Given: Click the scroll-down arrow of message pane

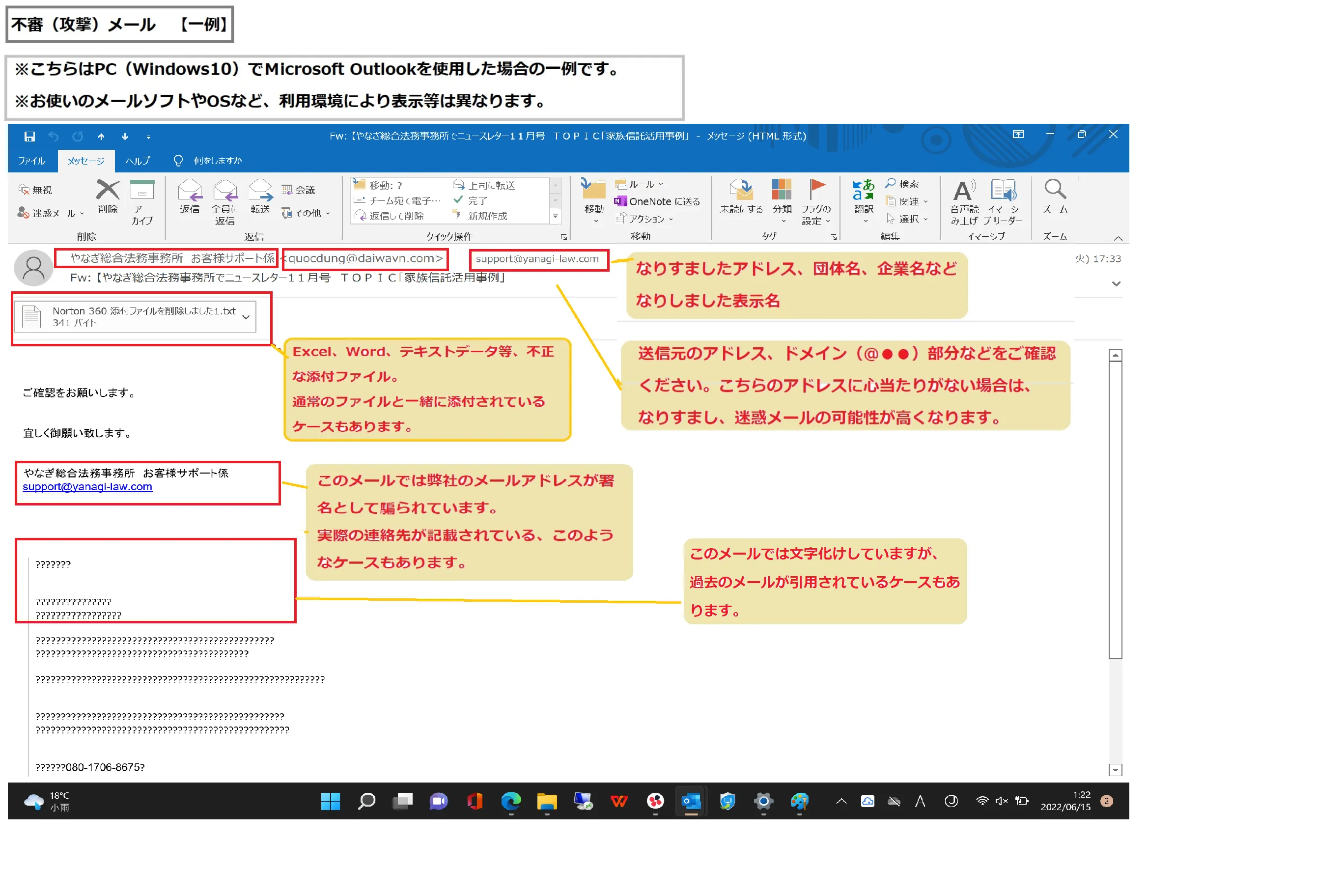Looking at the screenshot, I should [1115, 770].
